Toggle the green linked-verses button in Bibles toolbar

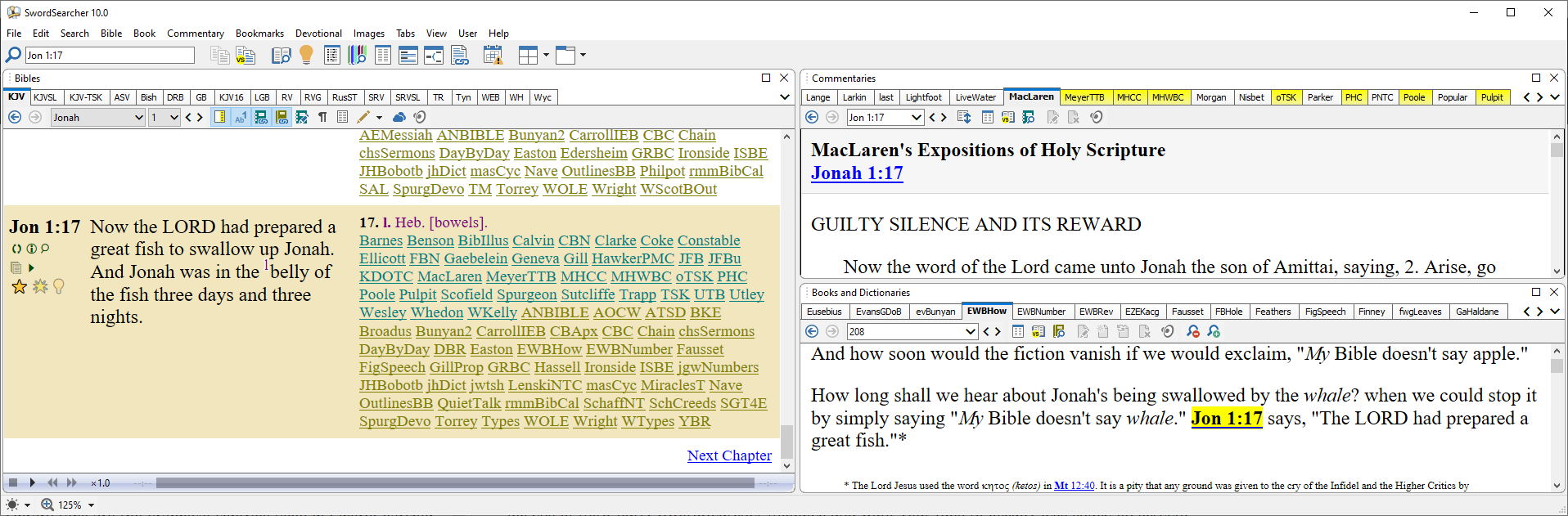(x=261, y=117)
